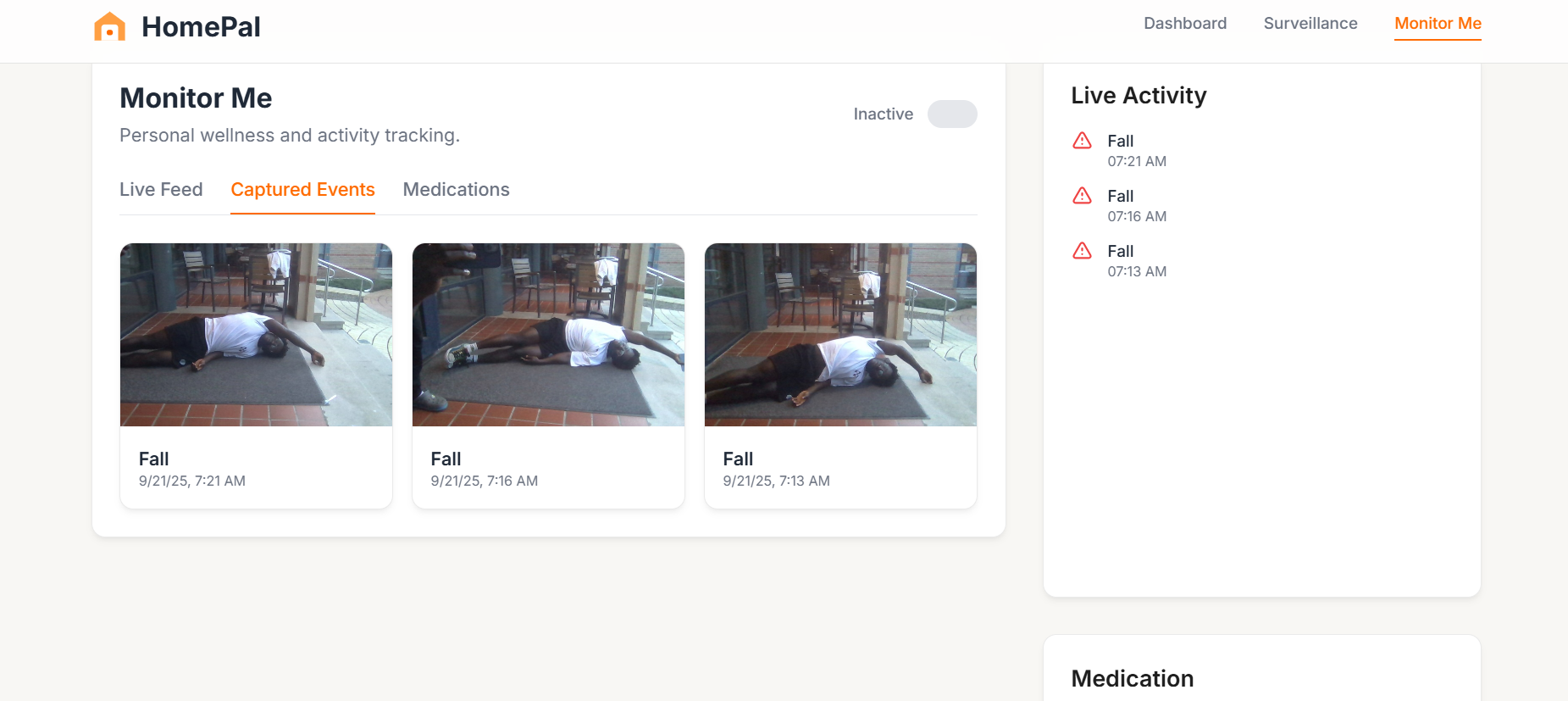Select the Captured Events tab

302,190
